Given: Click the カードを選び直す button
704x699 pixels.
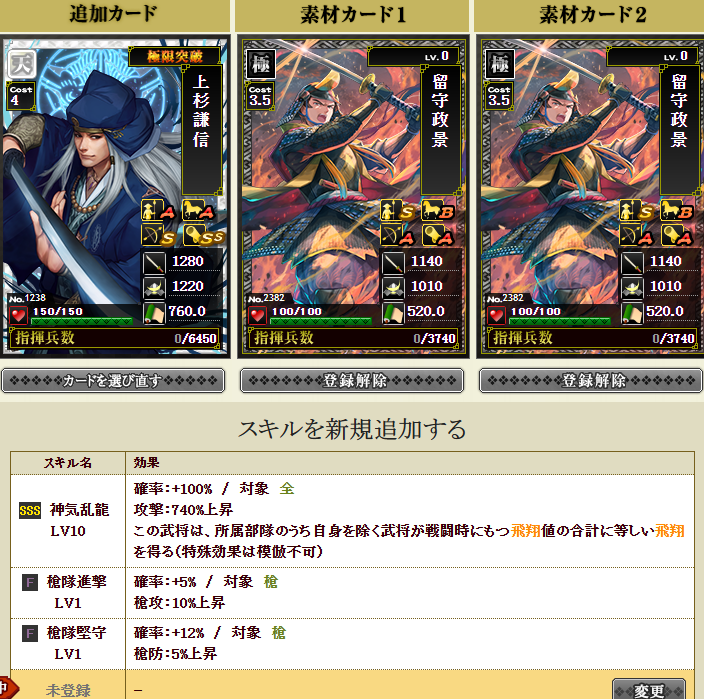Looking at the screenshot, I should (x=113, y=381).
